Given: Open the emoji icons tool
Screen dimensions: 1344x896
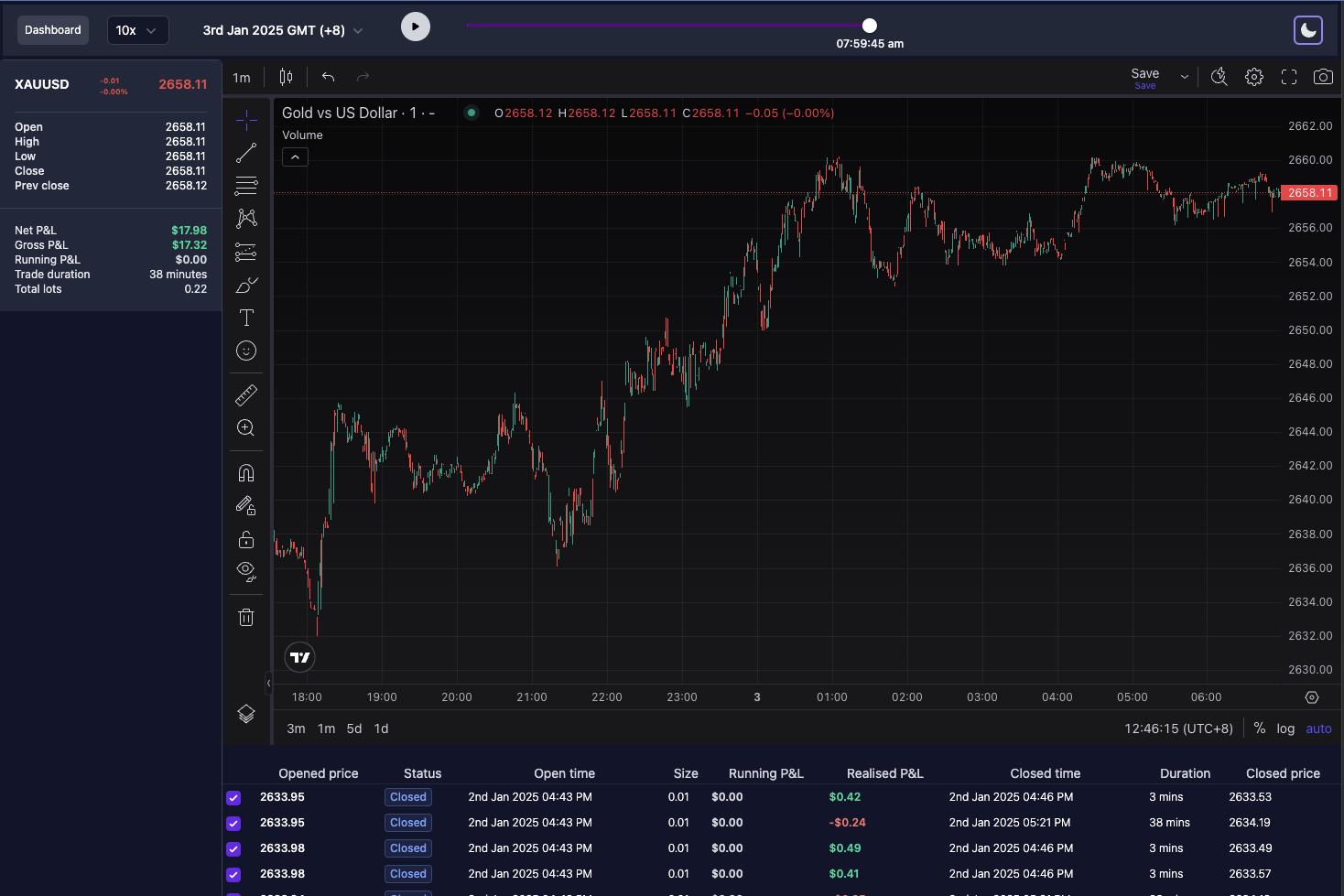Looking at the screenshot, I should click(246, 351).
